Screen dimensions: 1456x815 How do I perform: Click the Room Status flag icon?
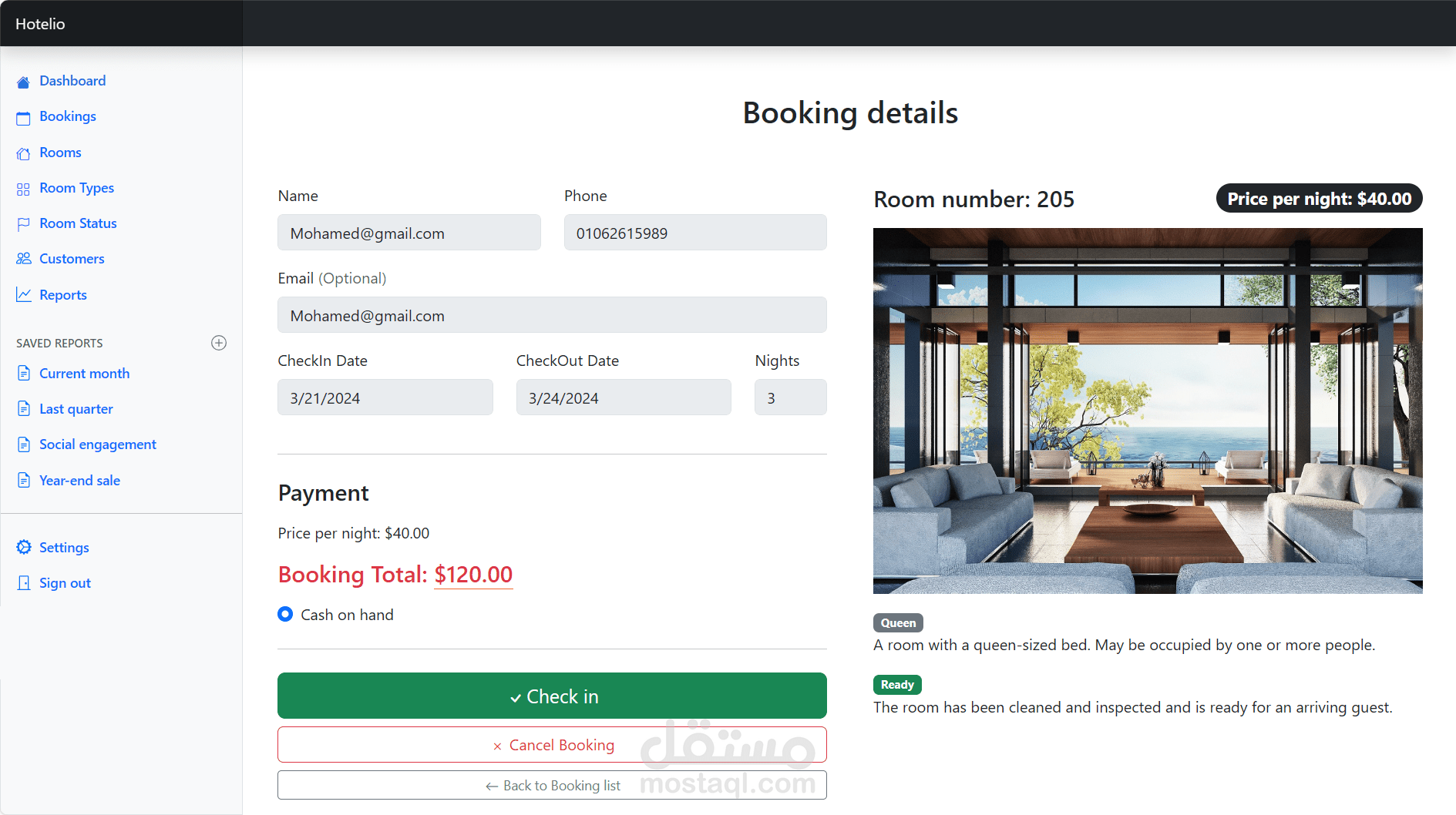click(23, 224)
